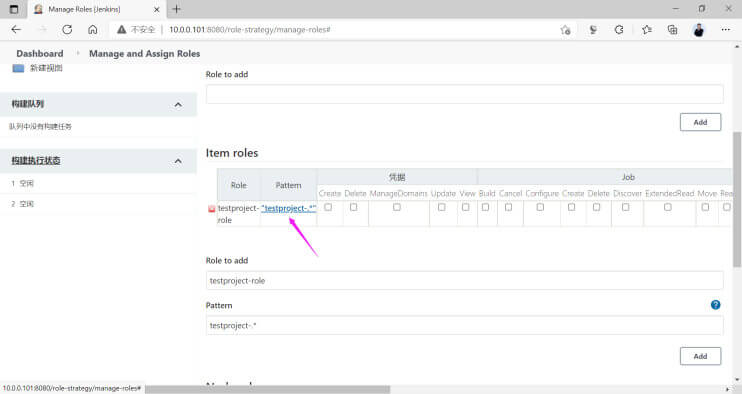Enable Job Configure for testproject-role
The width and height of the screenshot is (742, 394).
coord(540,207)
